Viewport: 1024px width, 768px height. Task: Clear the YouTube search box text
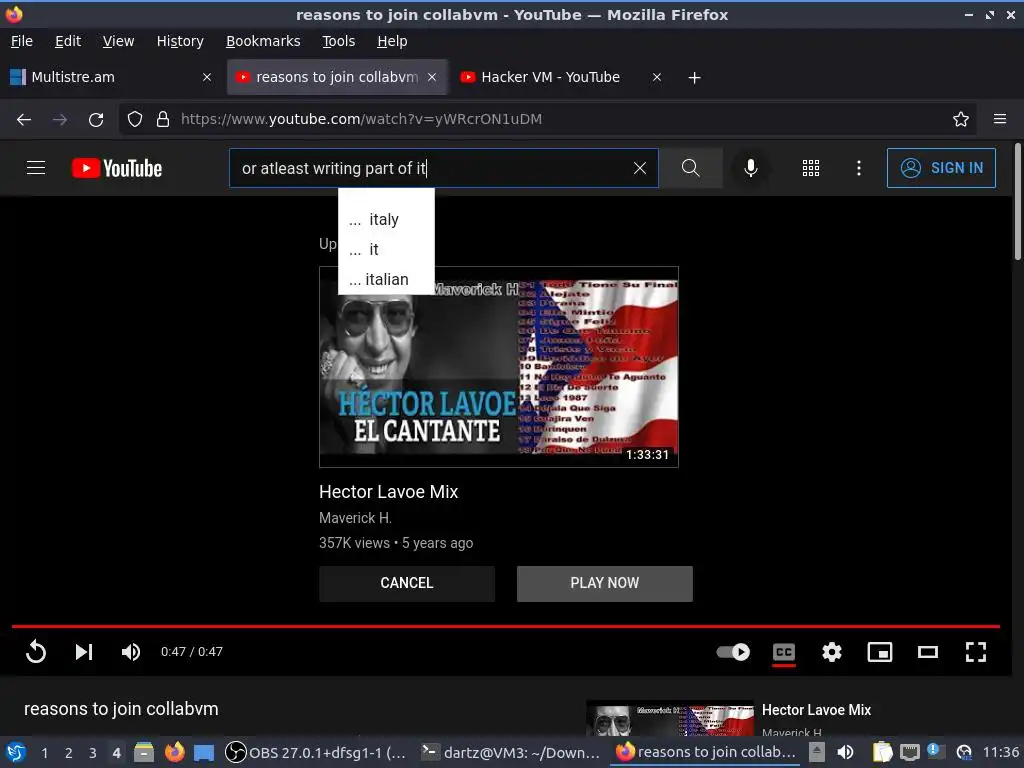pos(640,168)
